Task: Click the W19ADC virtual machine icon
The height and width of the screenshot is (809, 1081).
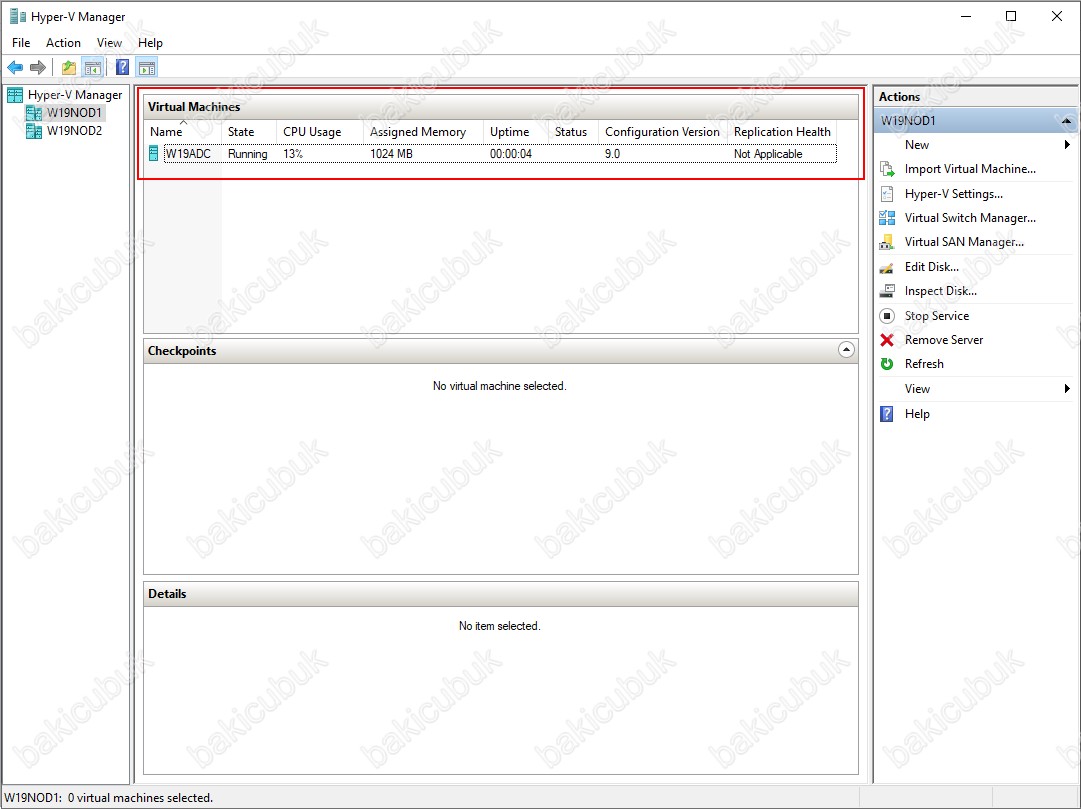Action: (154, 153)
